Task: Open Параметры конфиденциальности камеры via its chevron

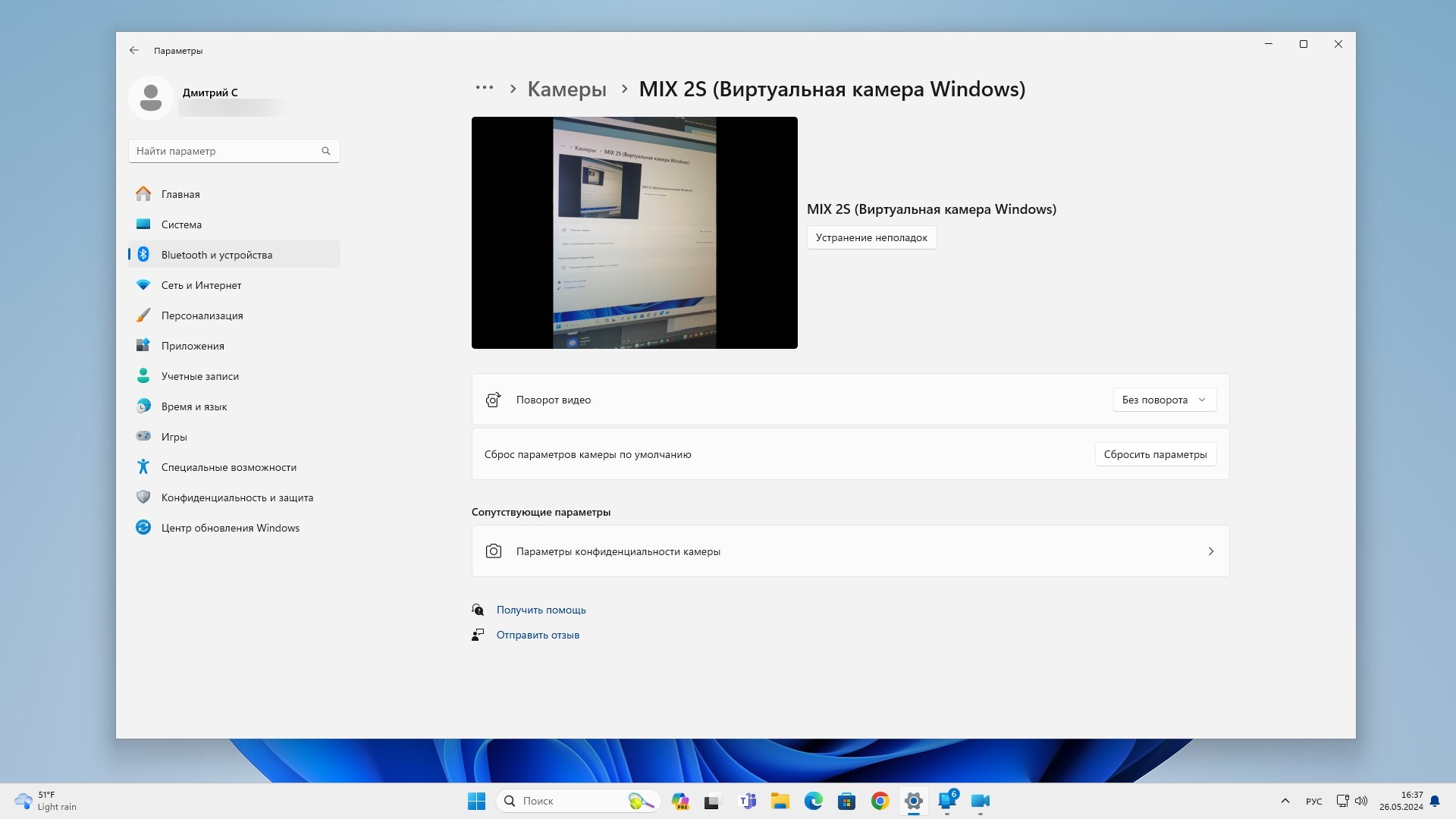Action: (1210, 551)
